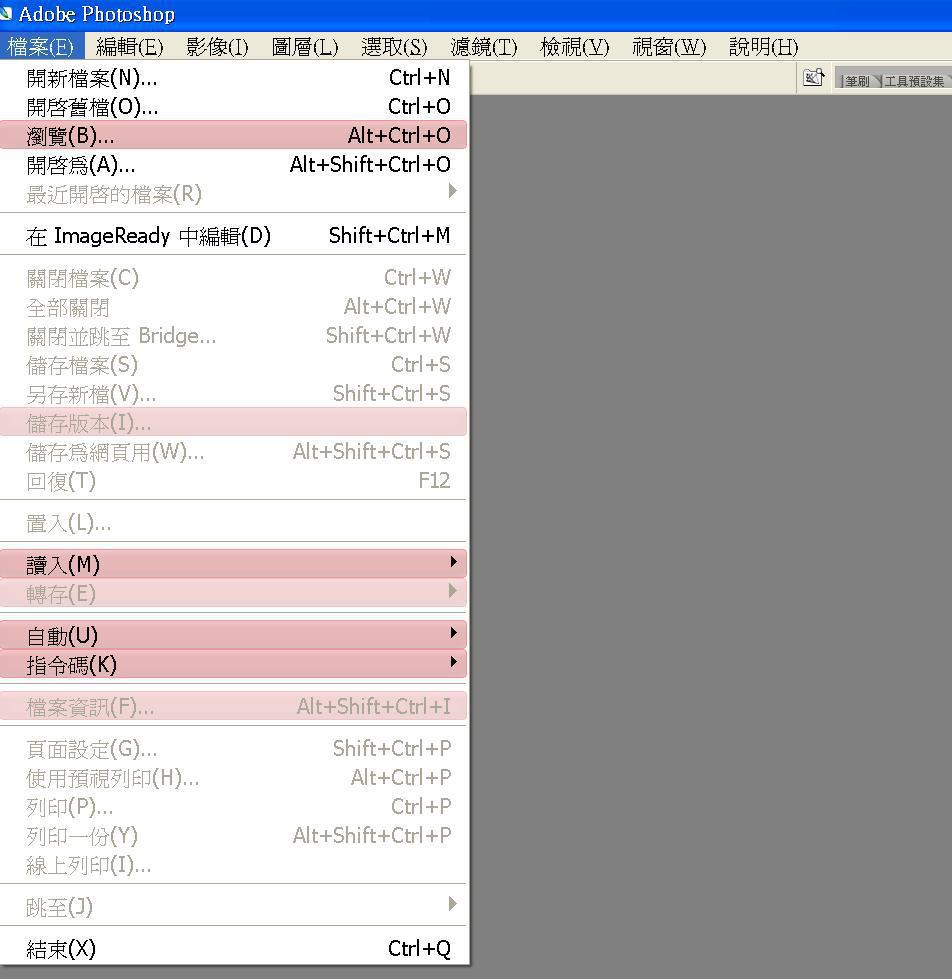This screenshot has width=952, height=979.
Task: Click the 儲存為網頁用(W)... entry
Action: 233,451
